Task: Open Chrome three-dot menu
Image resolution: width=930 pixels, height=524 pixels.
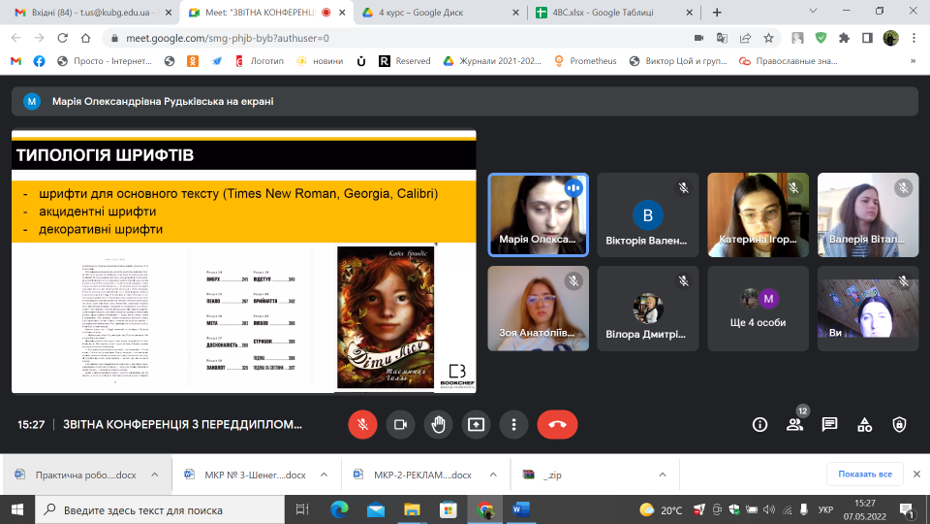Action: point(914,38)
